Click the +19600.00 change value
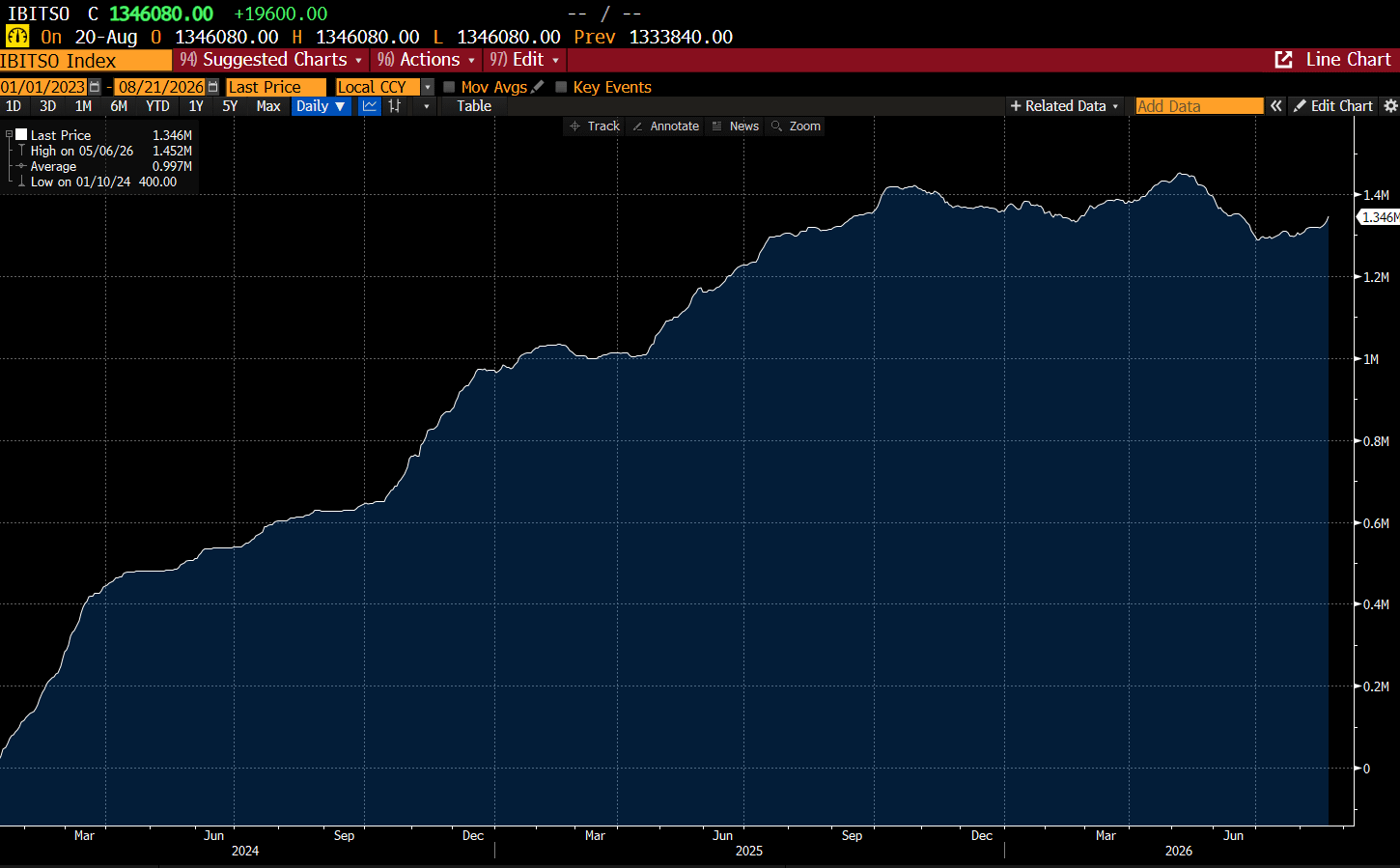The image size is (1400, 868). [281, 14]
